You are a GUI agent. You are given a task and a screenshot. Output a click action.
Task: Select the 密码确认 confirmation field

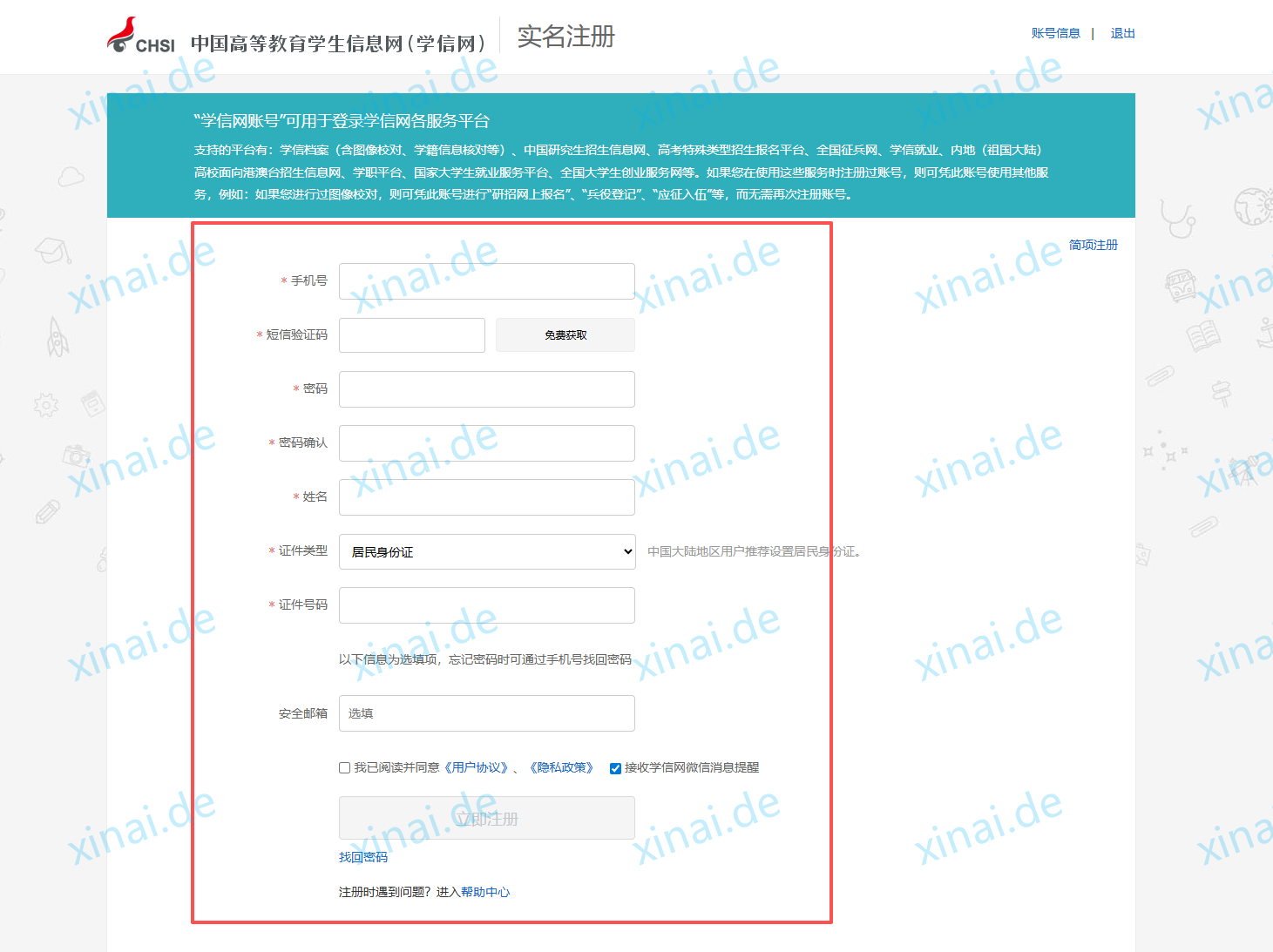tap(486, 443)
